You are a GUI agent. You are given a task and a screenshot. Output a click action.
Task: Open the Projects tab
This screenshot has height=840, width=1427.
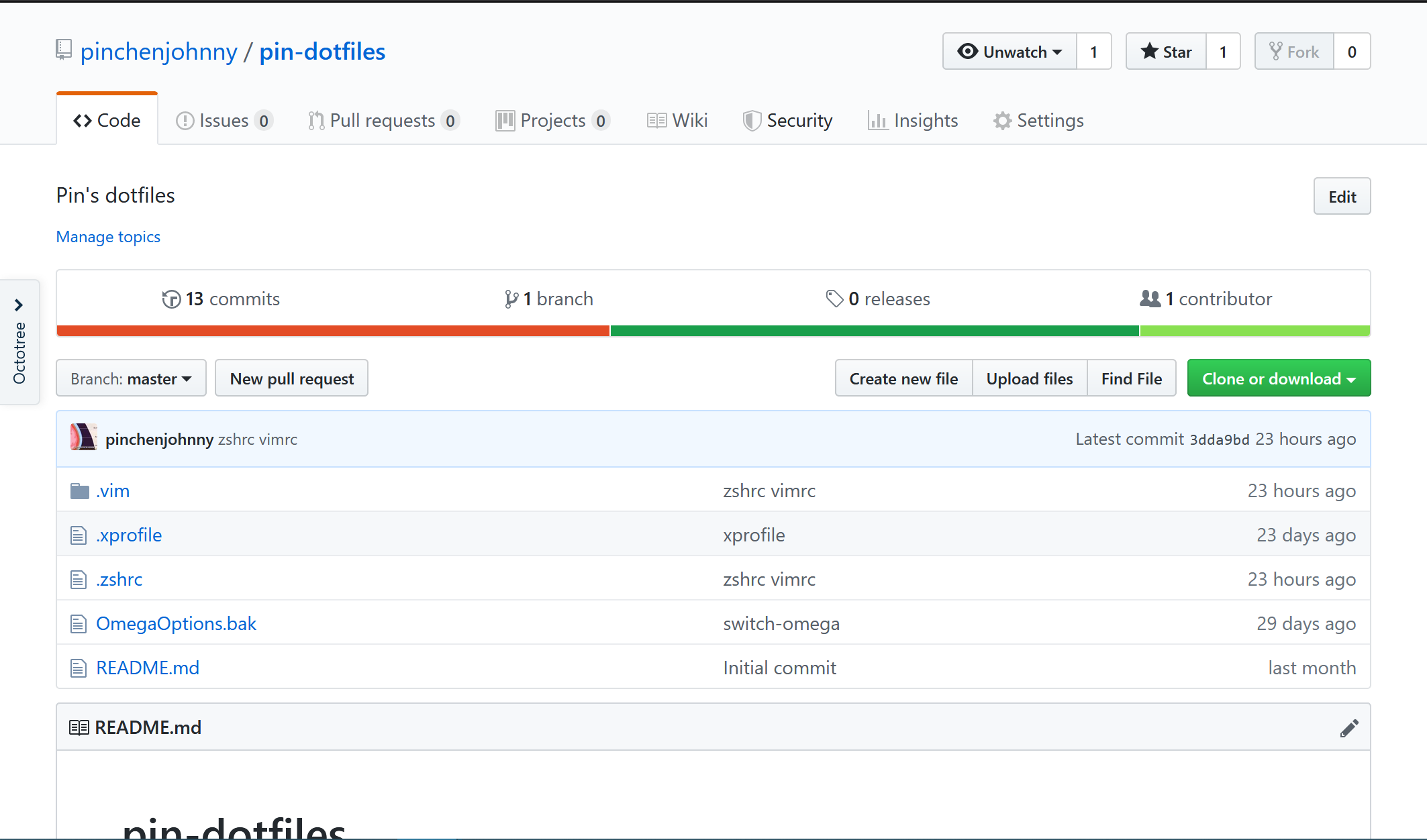coord(552,120)
